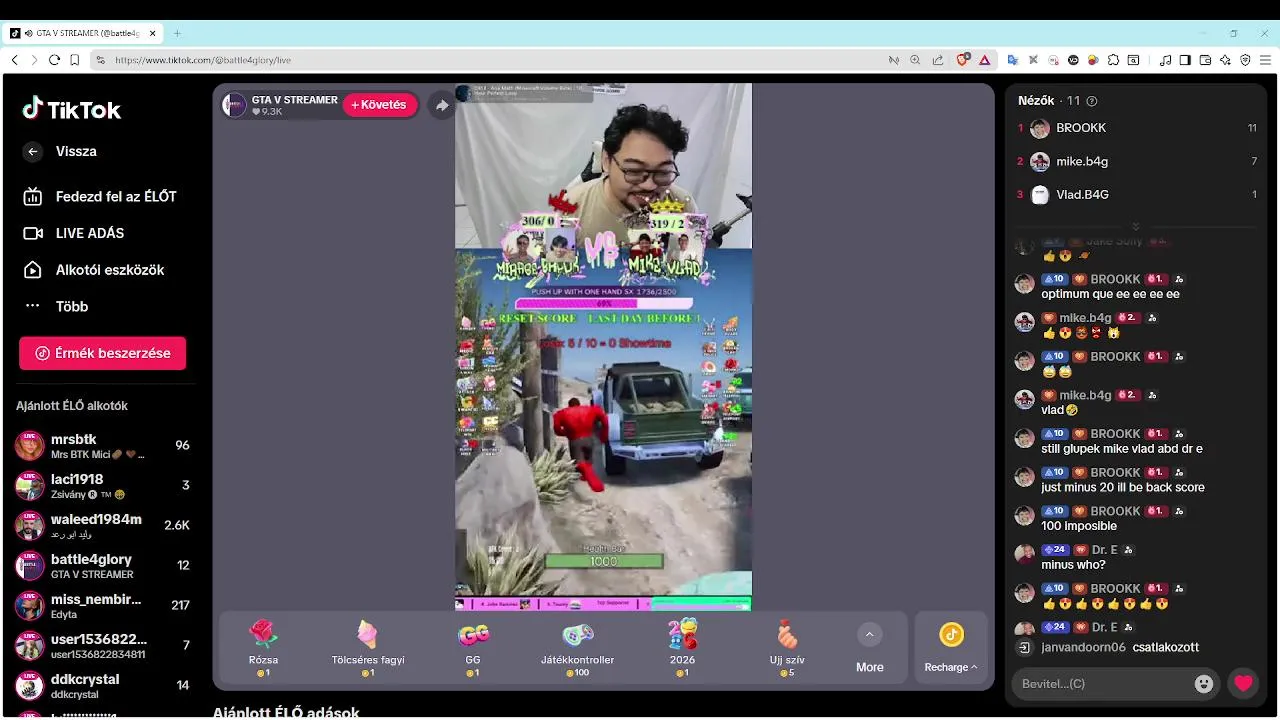
Task: Open Leo AI sparkle icon
Action: click(x=1225, y=60)
